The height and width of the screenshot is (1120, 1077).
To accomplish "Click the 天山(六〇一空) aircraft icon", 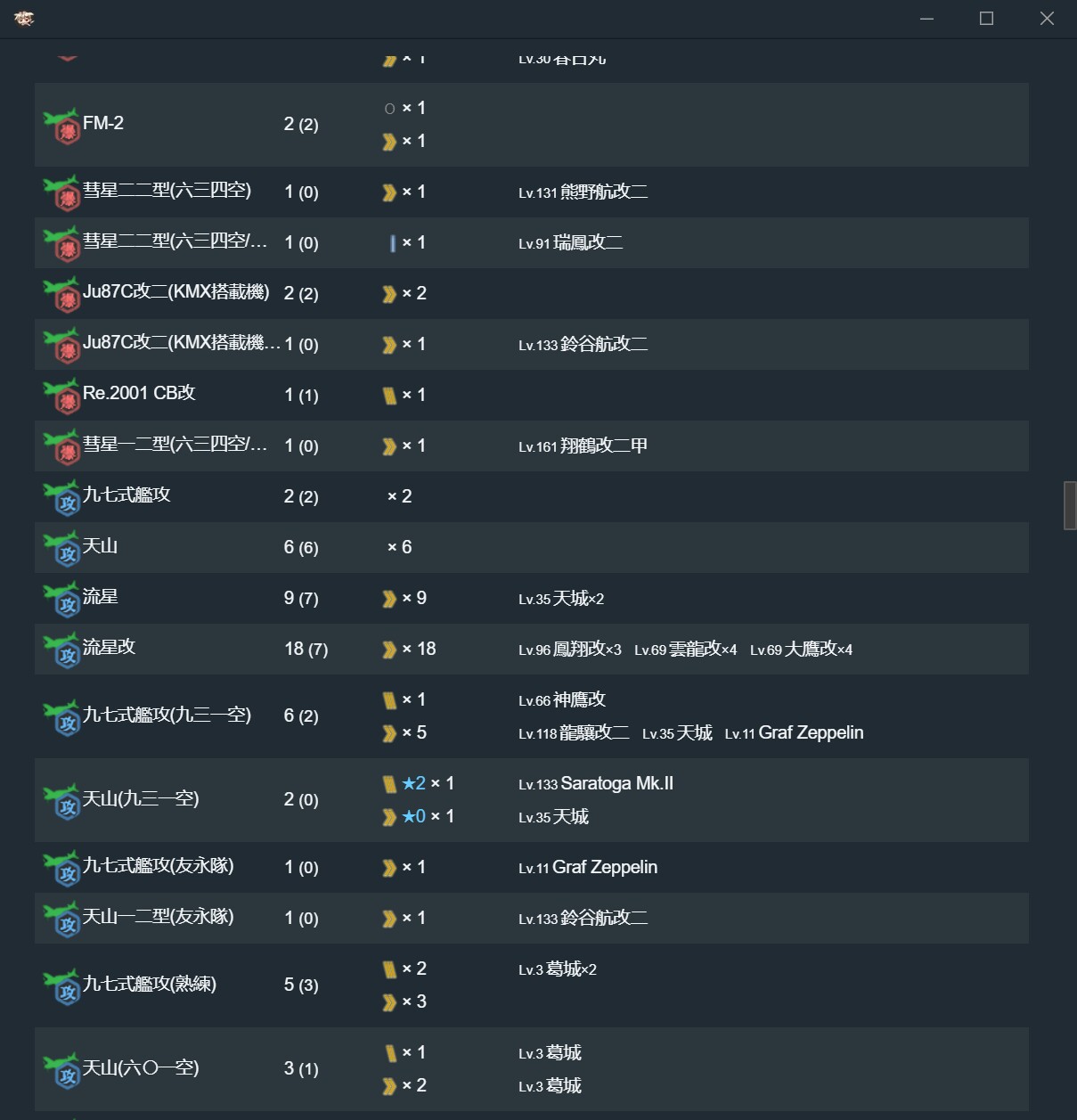I will [62, 1071].
